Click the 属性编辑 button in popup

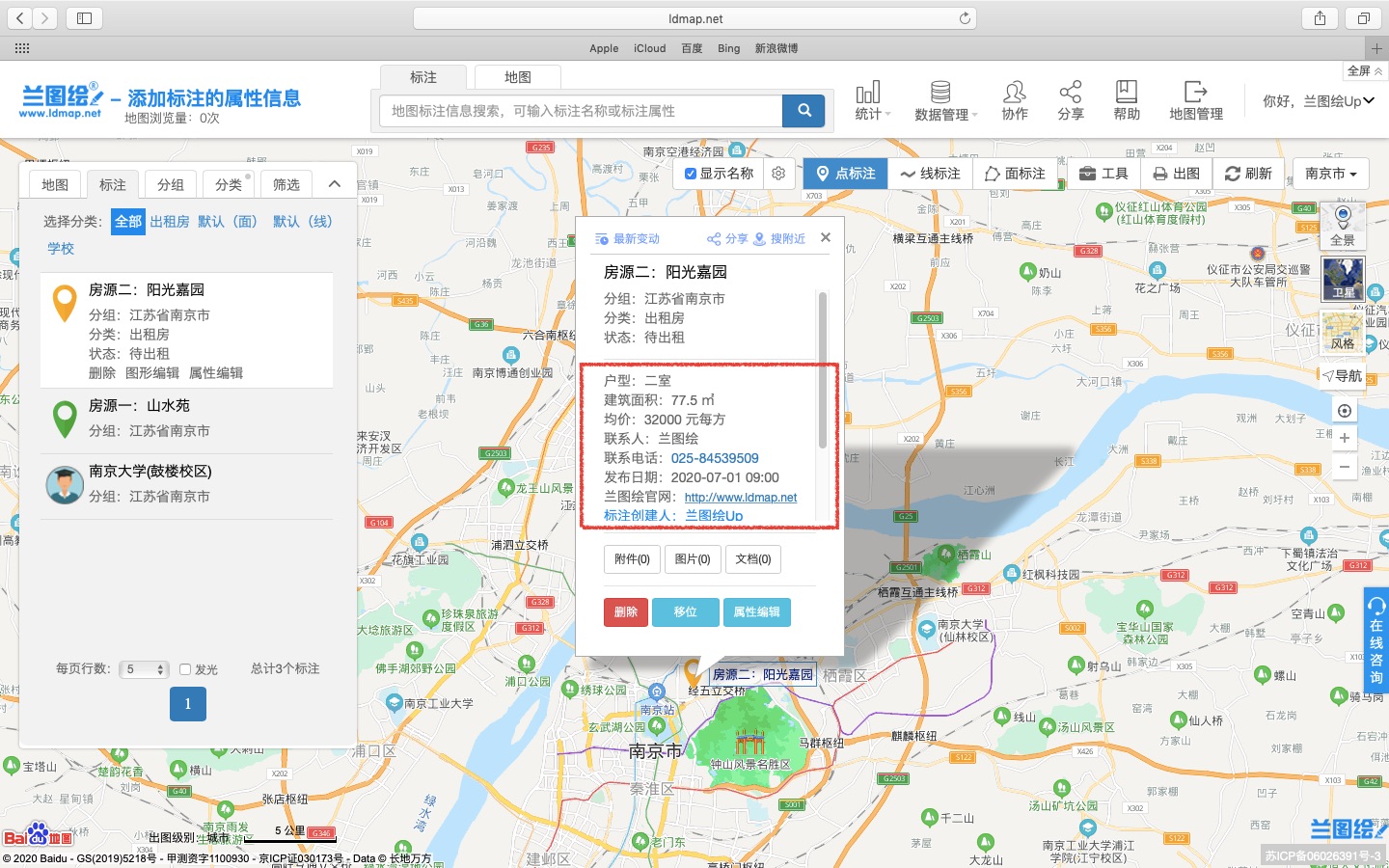(x=757, y=612)
